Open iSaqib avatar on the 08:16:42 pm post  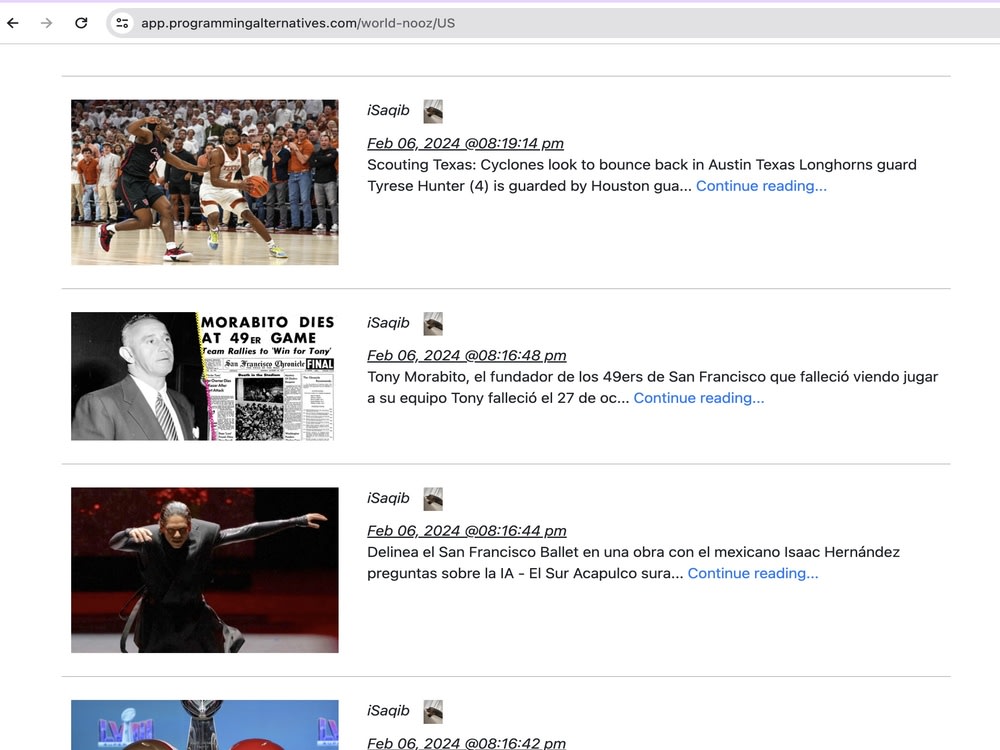tap(433, 712)
